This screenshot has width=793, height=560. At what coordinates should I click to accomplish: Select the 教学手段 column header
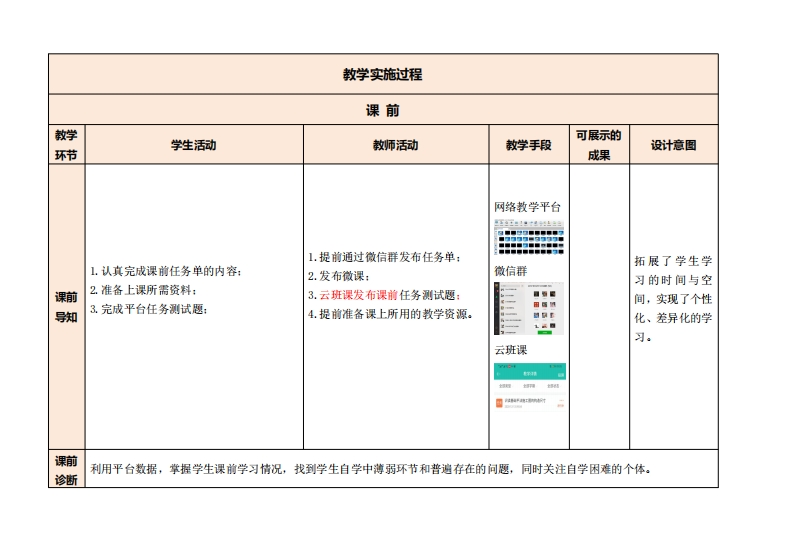click(528, 145)
